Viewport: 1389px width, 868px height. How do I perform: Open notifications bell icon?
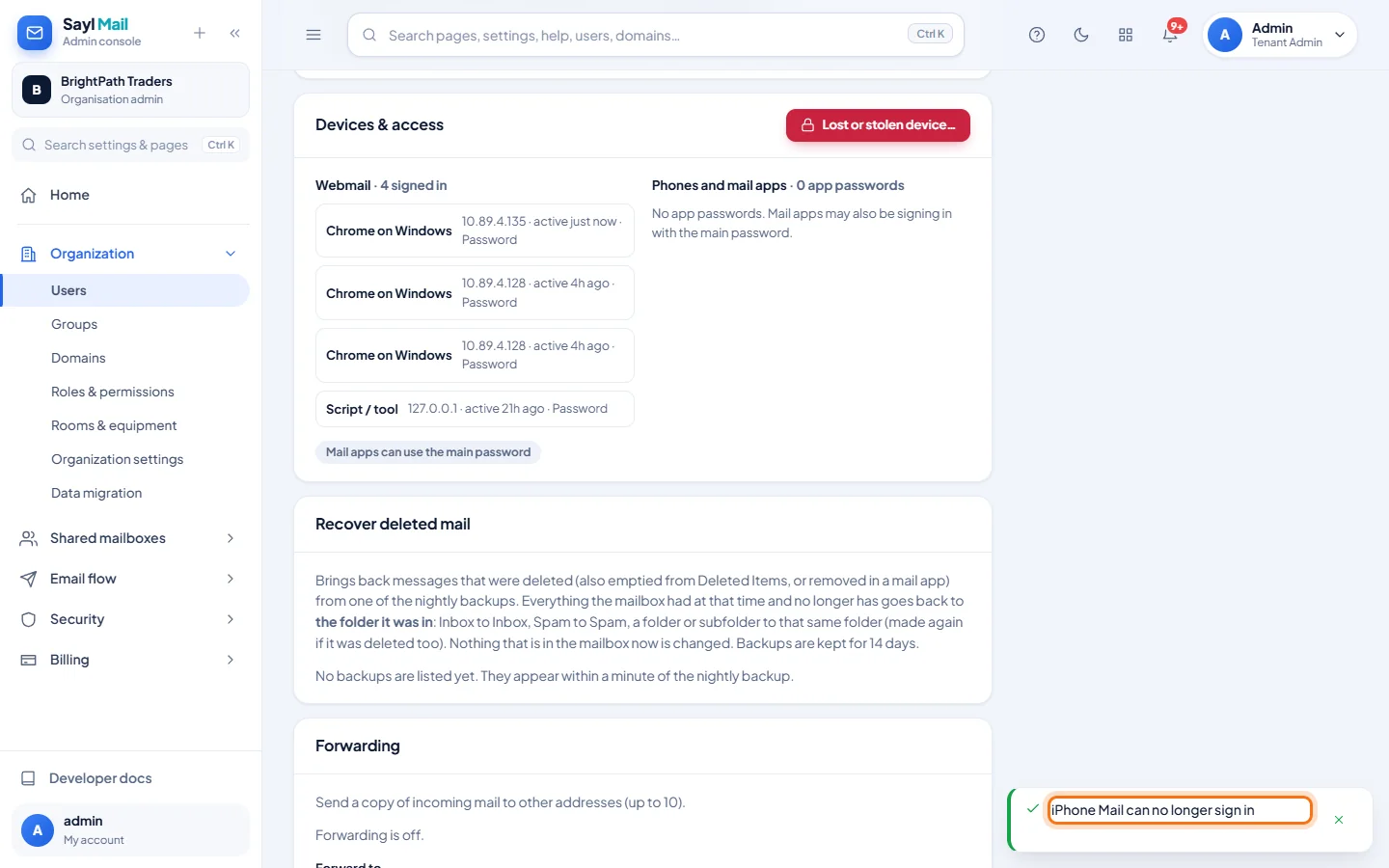[1170, 35]
